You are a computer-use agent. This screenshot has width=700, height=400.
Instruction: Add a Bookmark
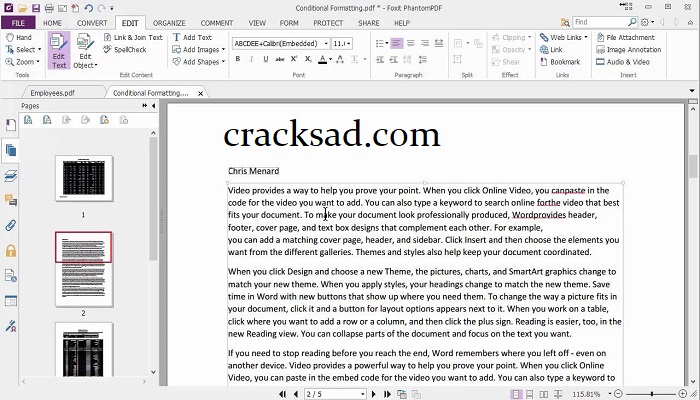pyautogui.click(x=560, y=62)
